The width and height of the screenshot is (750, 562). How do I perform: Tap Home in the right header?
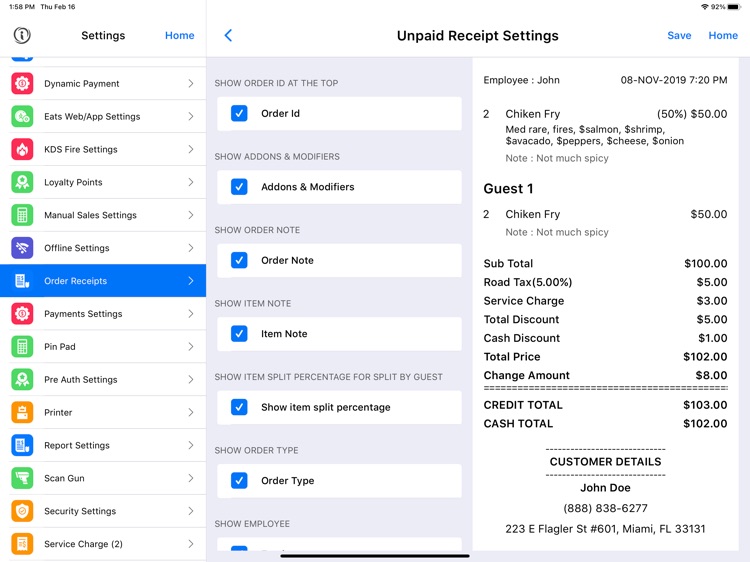[x=723, y=35]
